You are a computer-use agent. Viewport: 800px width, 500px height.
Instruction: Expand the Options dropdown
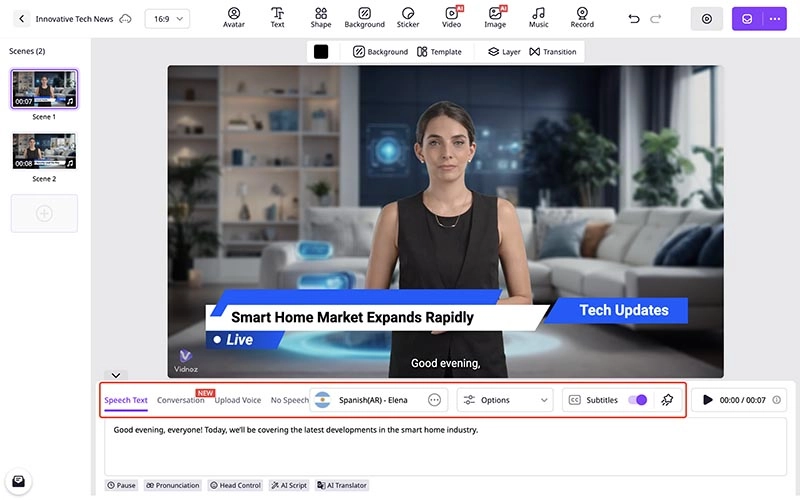pos(505,400)
